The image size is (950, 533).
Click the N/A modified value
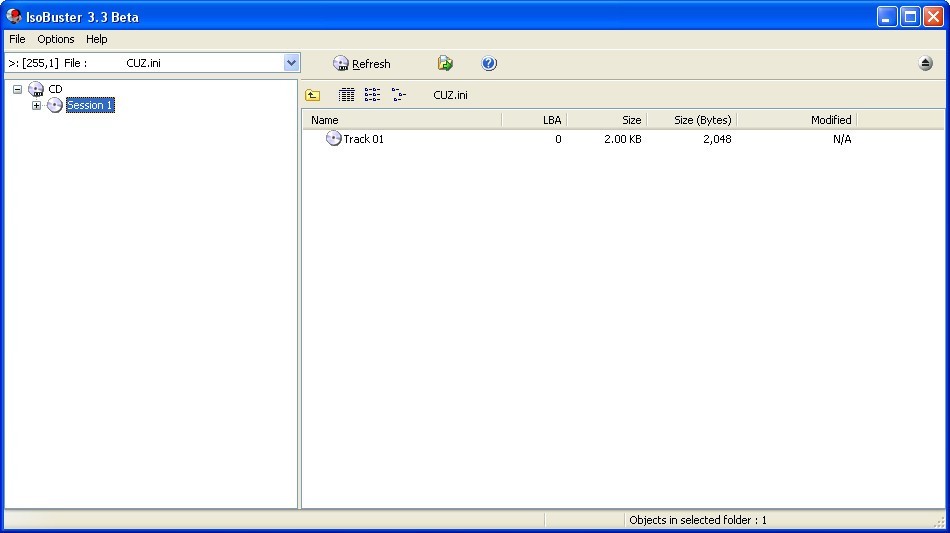pyautogui.click(x=842, y=139)
